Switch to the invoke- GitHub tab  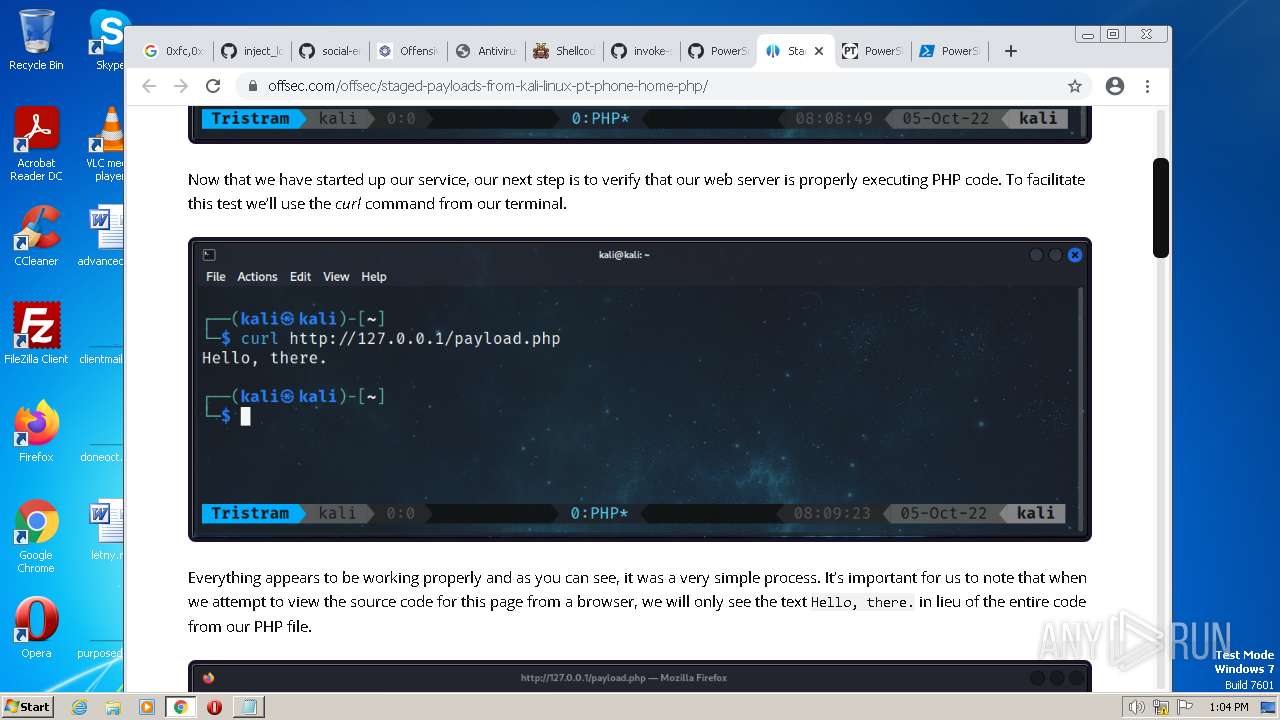(x=641, y=51)
